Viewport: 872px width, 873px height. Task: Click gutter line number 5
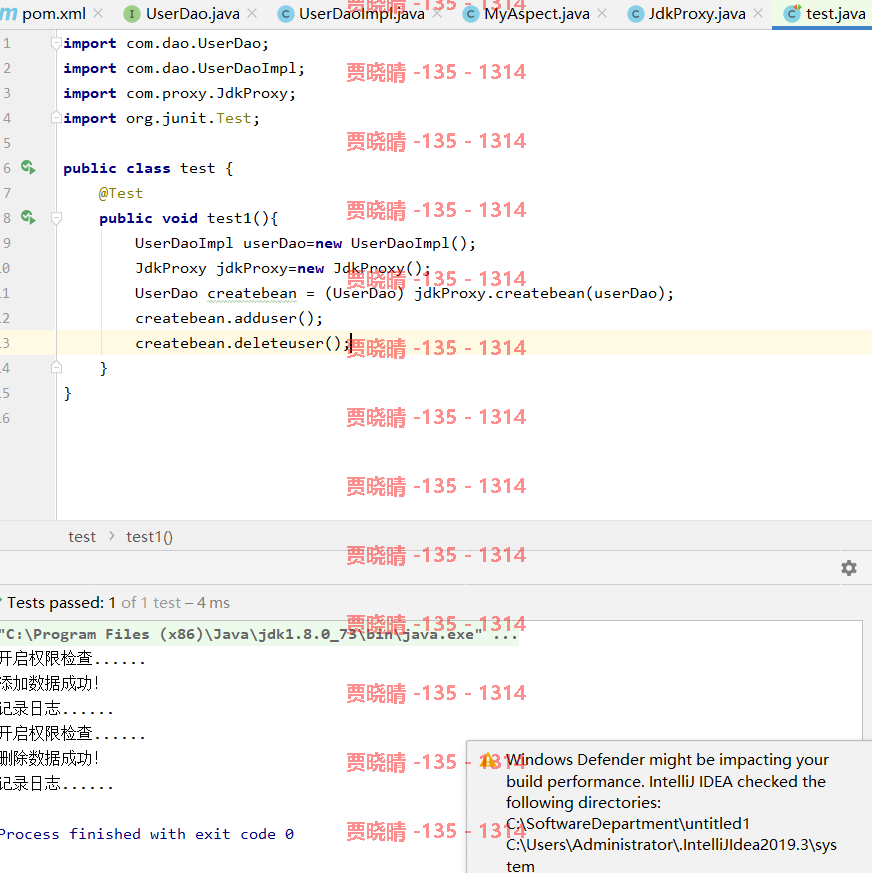pos(7,143)
